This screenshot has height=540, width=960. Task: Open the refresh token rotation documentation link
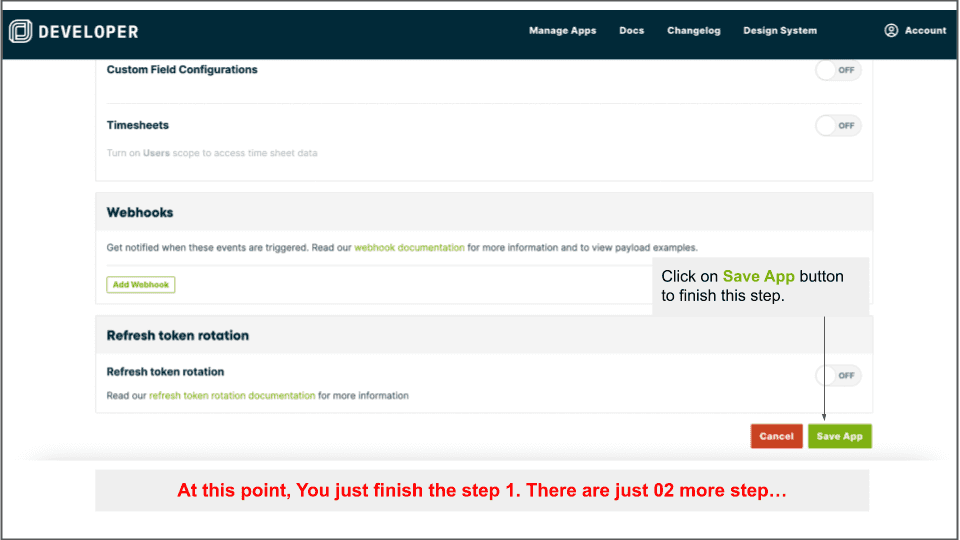(232, 396)
